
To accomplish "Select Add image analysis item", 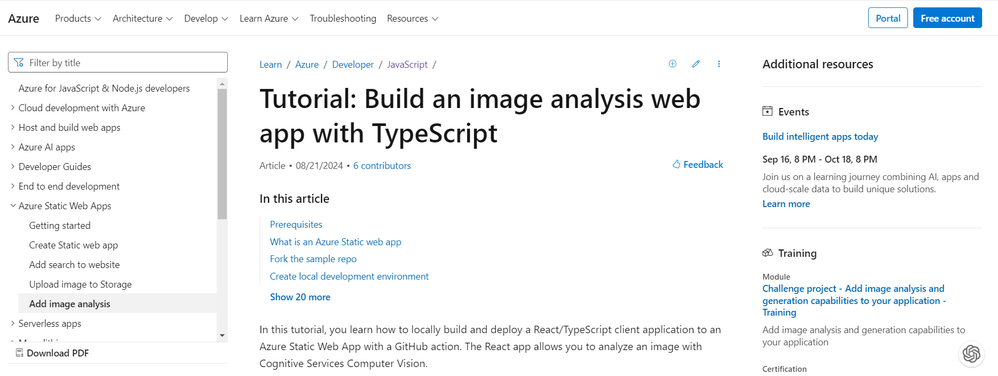I will (x=118, y=304).
